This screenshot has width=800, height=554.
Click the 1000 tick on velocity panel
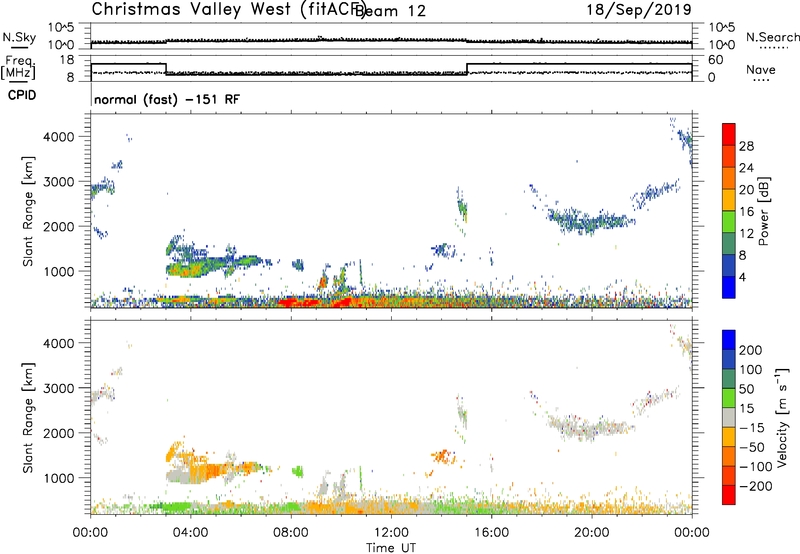58,478
